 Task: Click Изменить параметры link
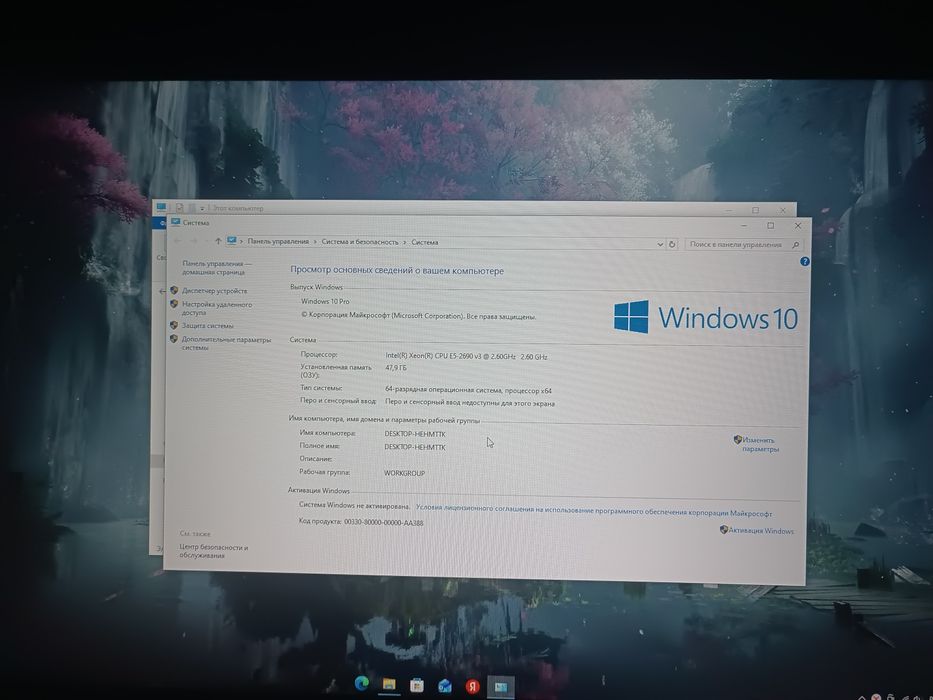point(760,445)
